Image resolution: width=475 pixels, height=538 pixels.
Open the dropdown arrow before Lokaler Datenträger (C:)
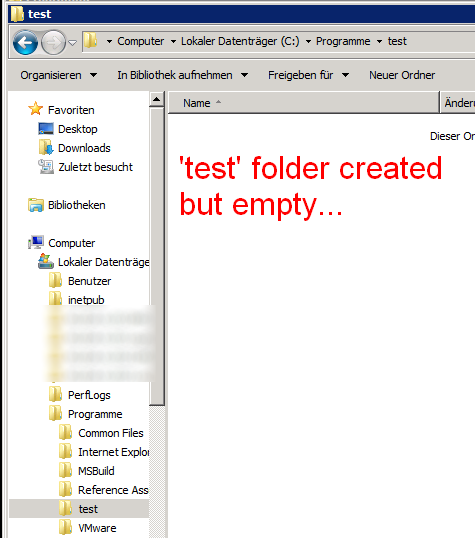(173, 42)
